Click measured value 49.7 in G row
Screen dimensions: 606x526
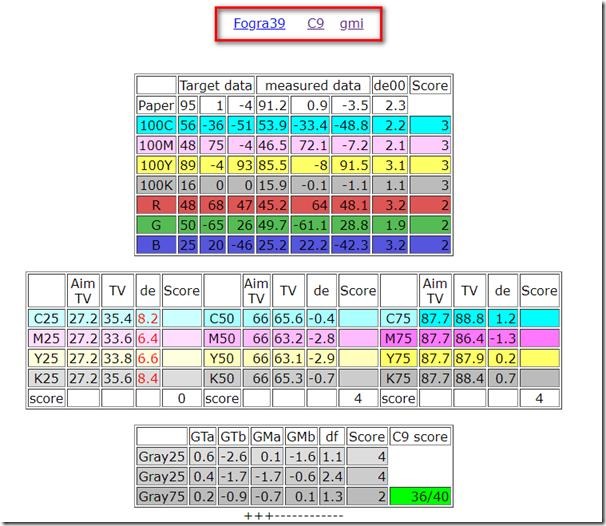(x=272, y=225)
